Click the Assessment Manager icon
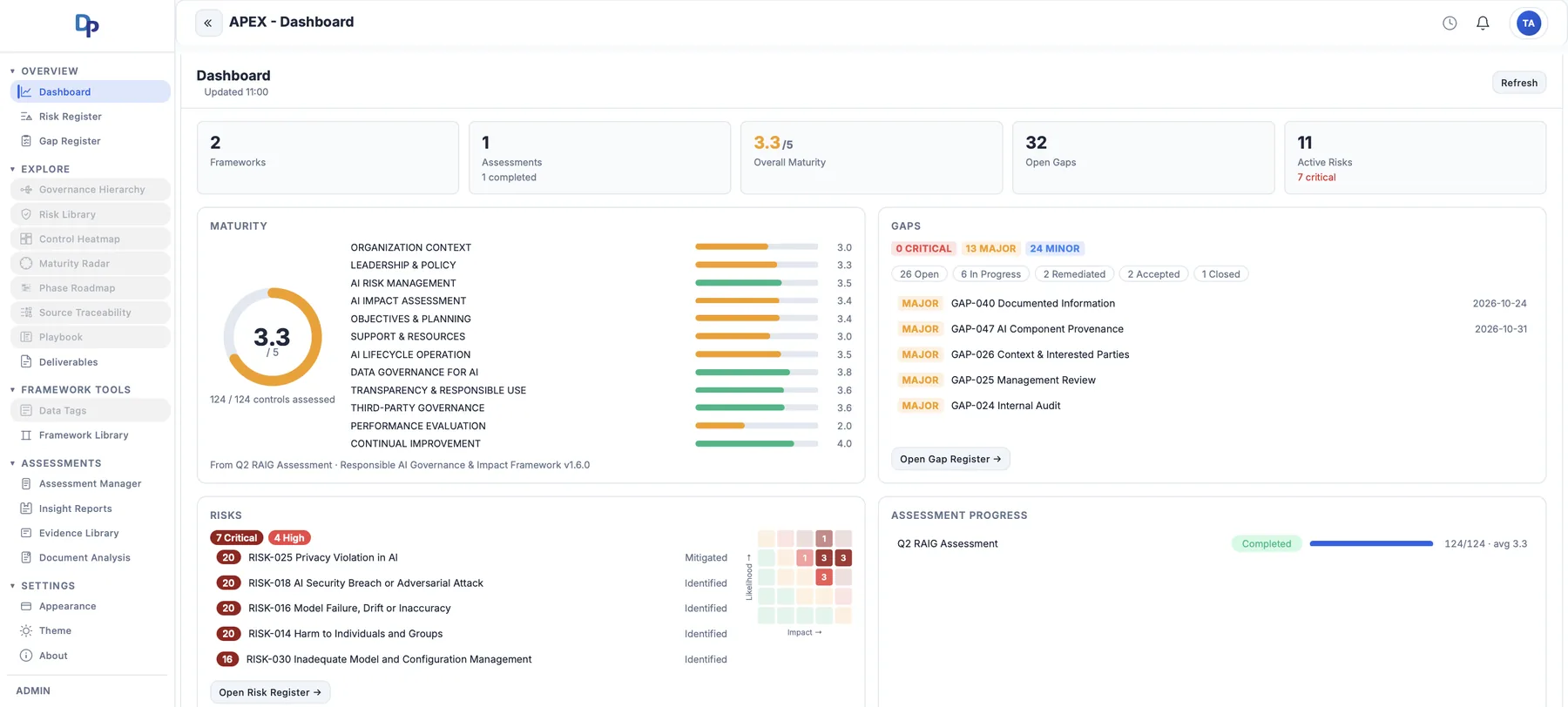 [26, 484]
